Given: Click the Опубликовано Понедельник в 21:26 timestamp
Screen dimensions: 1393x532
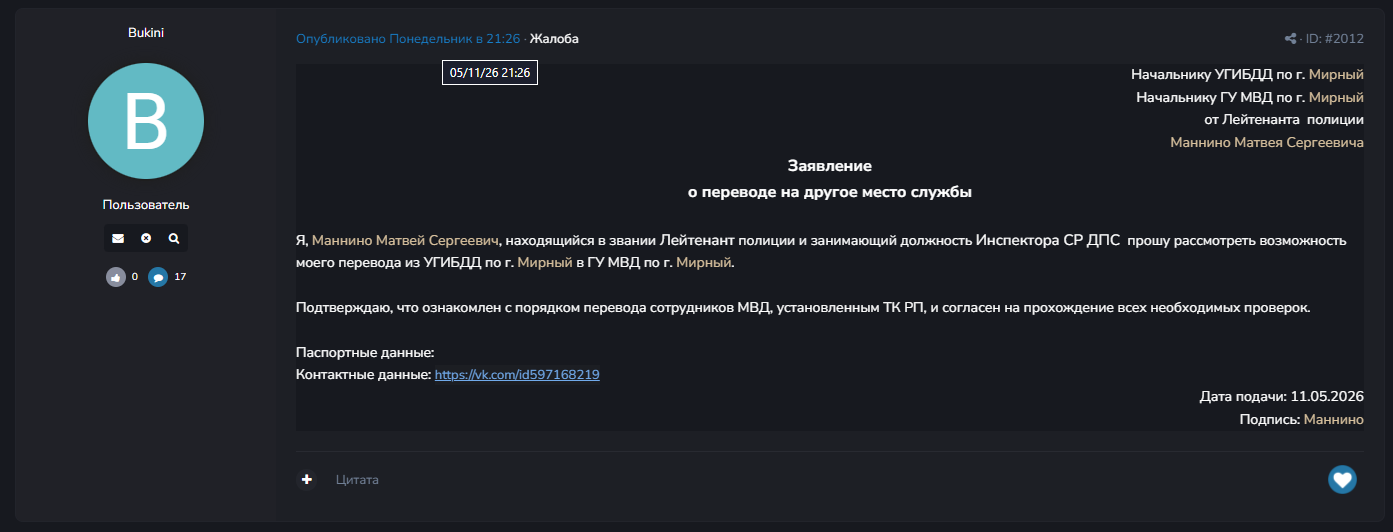Looking at the screenshot, I should click(x=408, y=39).
